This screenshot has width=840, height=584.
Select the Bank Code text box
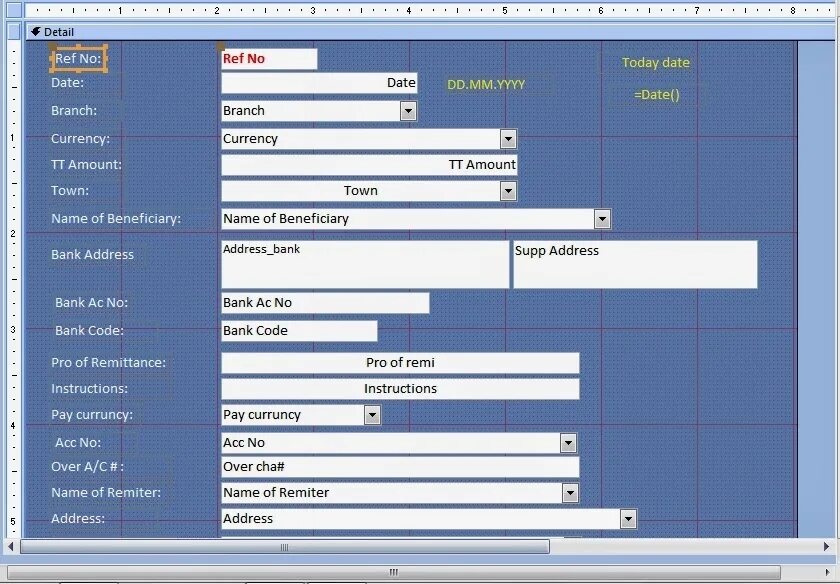(x=299, y=331)
